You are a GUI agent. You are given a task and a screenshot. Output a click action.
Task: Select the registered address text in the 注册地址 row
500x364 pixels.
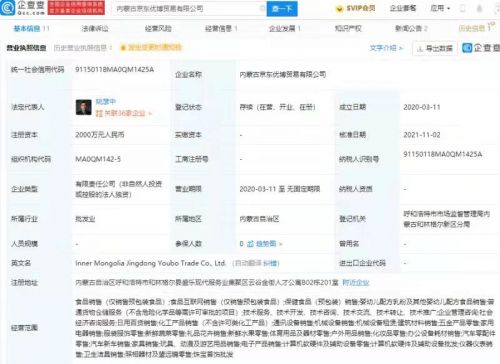(x=207, y=283)
